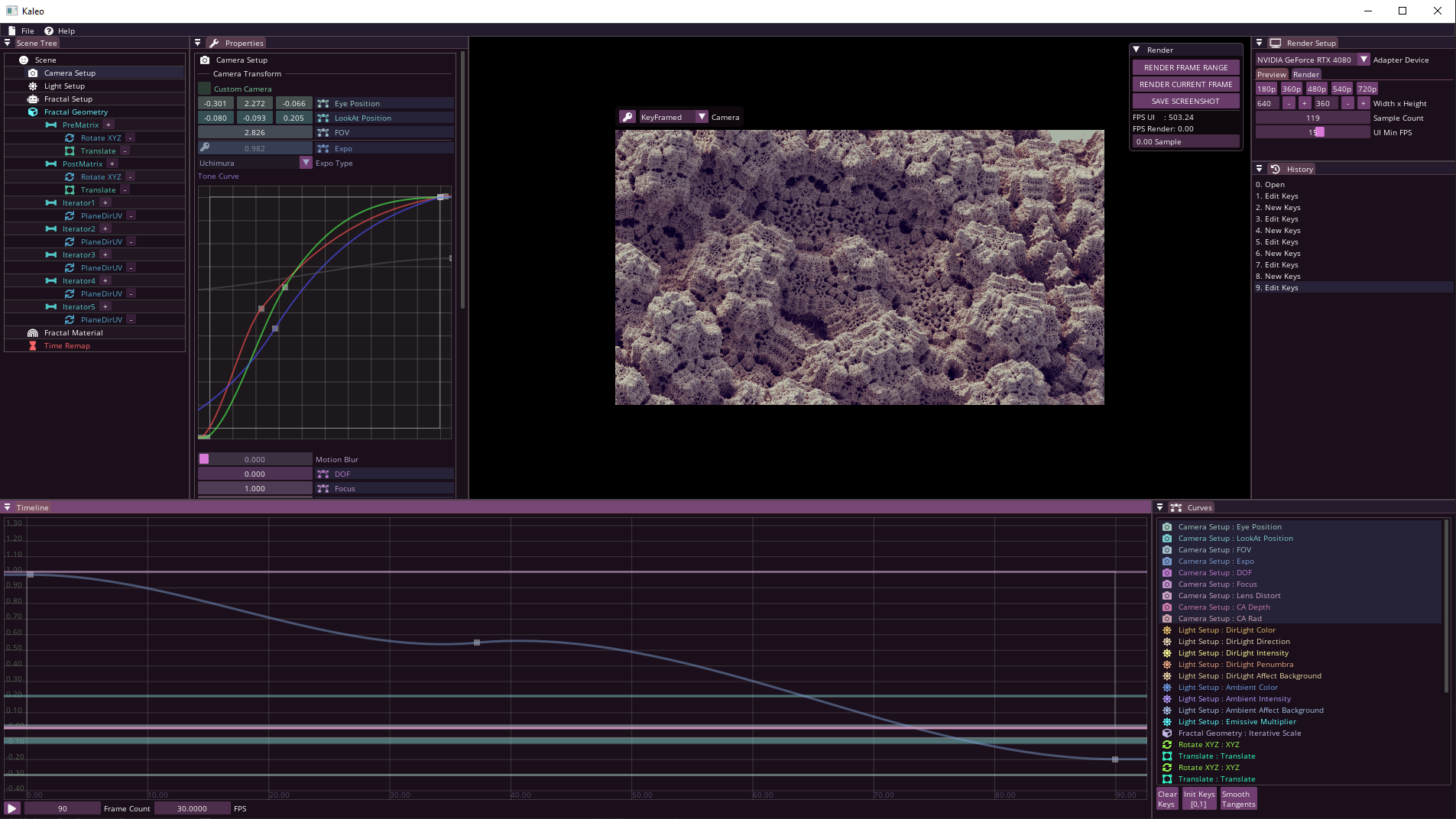Select the Time Remap hourglass icon
This screenshot has width=1456, height=819.
point(33,346)
